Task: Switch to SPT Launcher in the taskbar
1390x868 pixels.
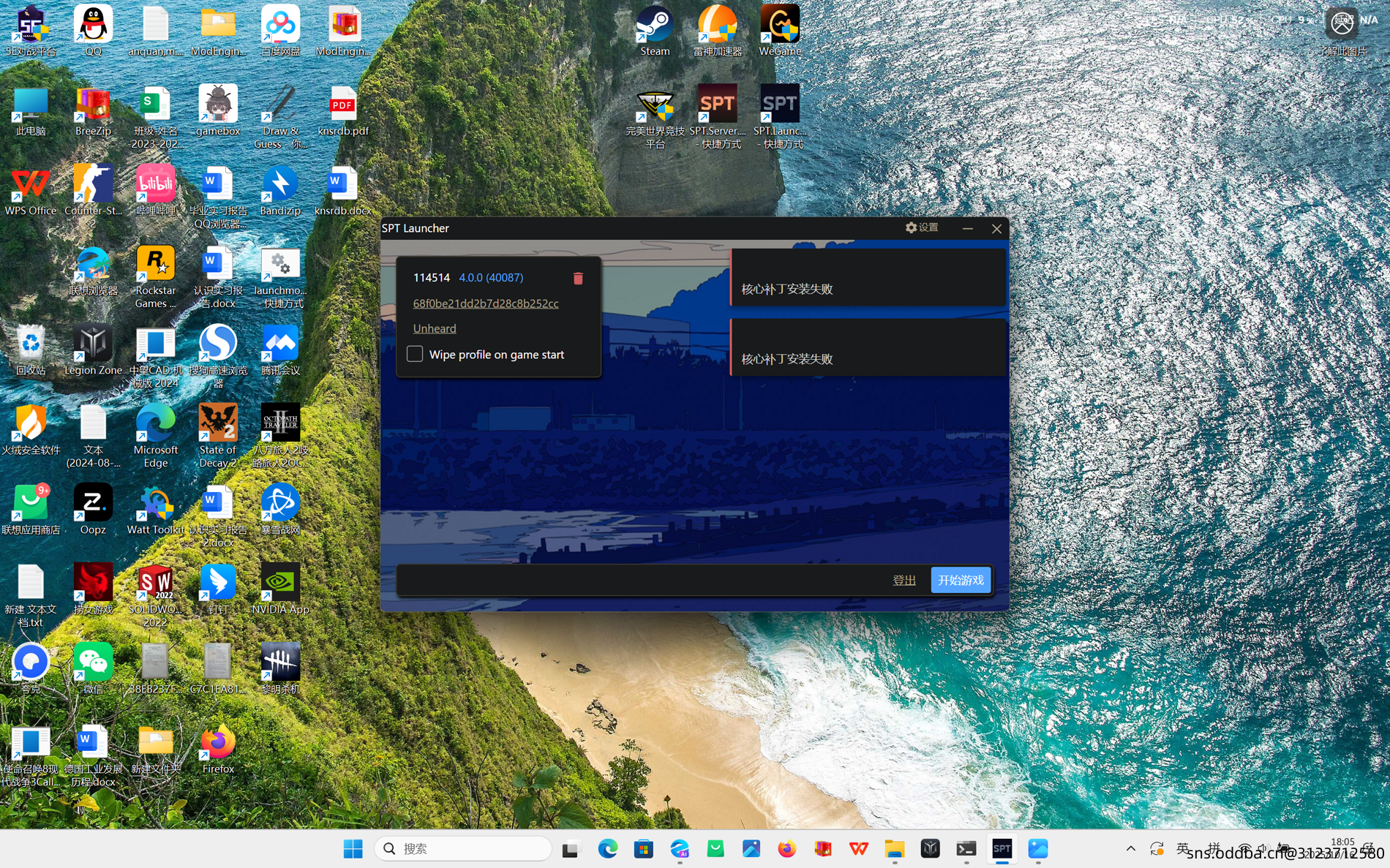Action: tap(1002, 848)
